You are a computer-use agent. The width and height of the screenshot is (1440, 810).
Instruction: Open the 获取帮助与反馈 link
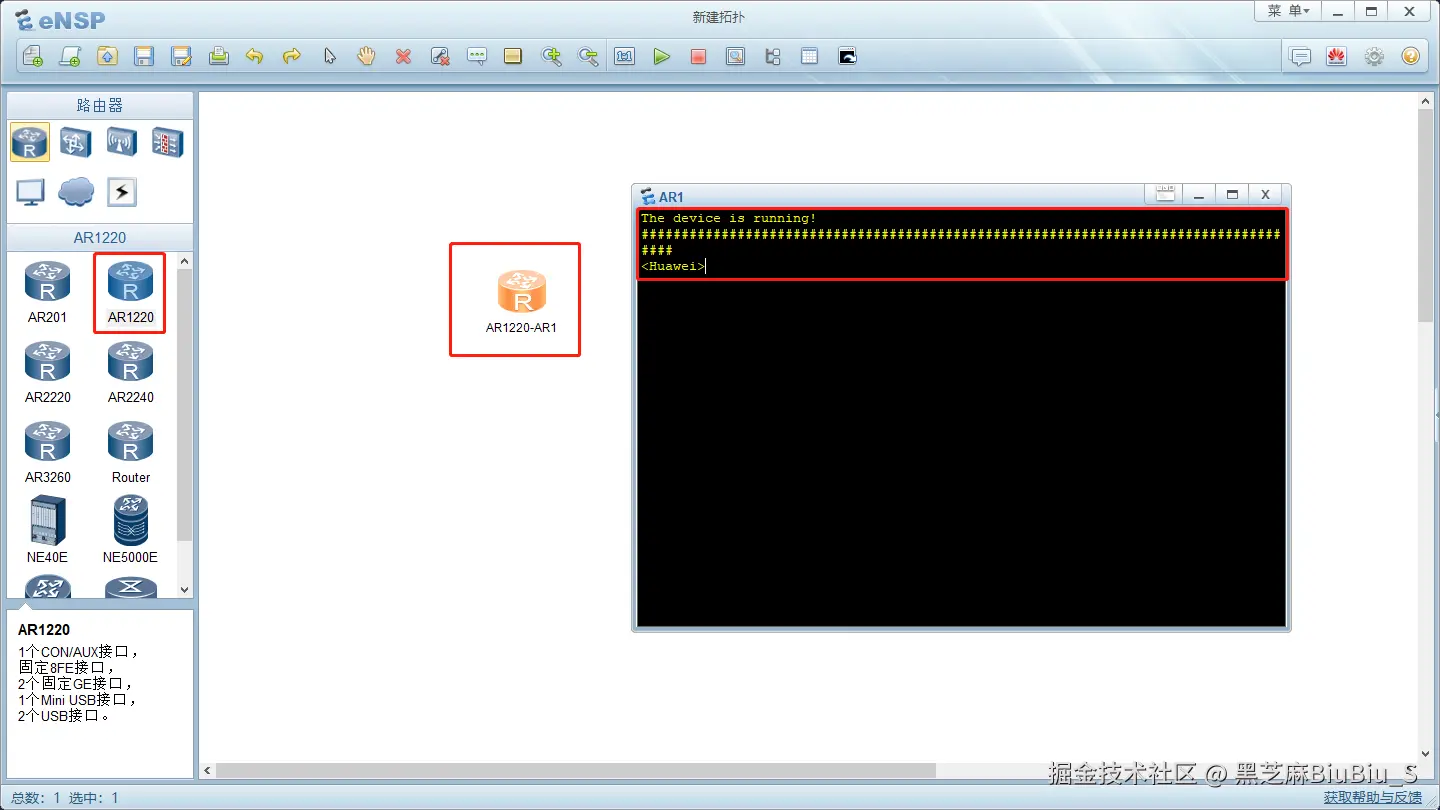point(1373,798)
